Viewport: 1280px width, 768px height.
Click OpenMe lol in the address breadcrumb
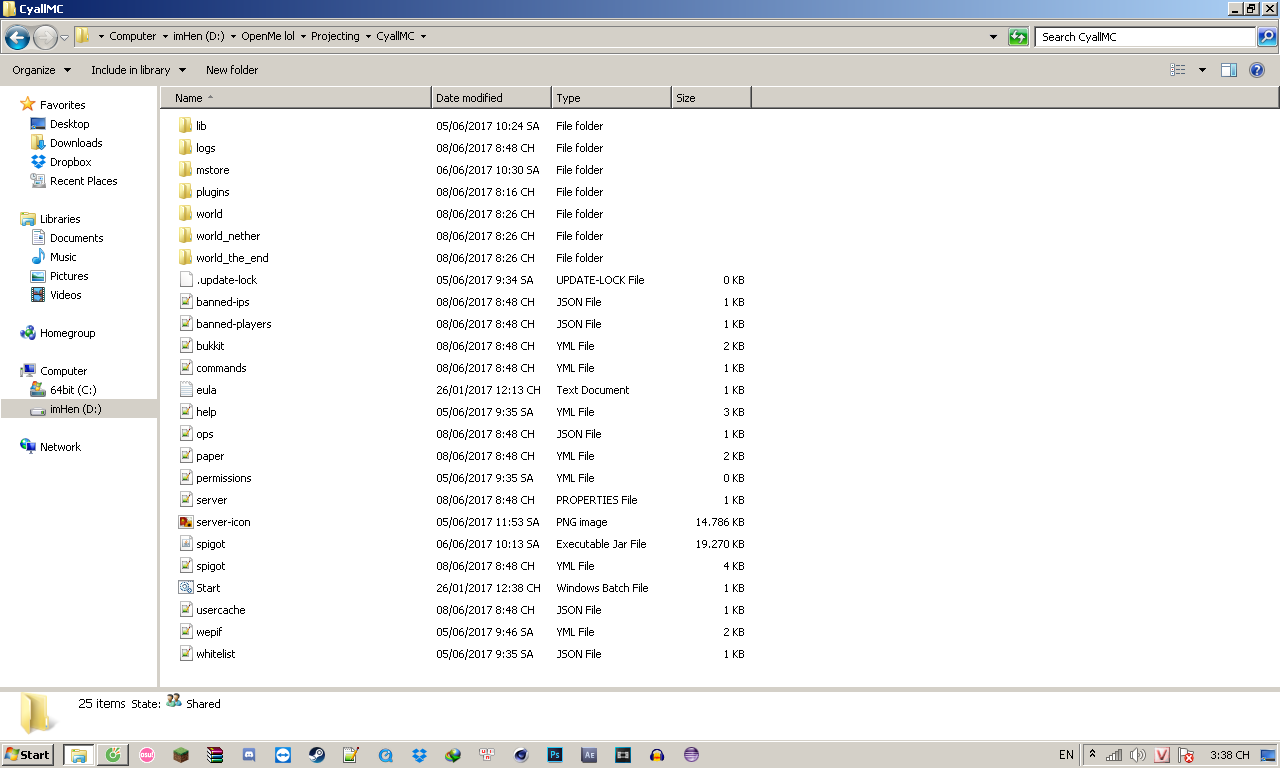268,37
